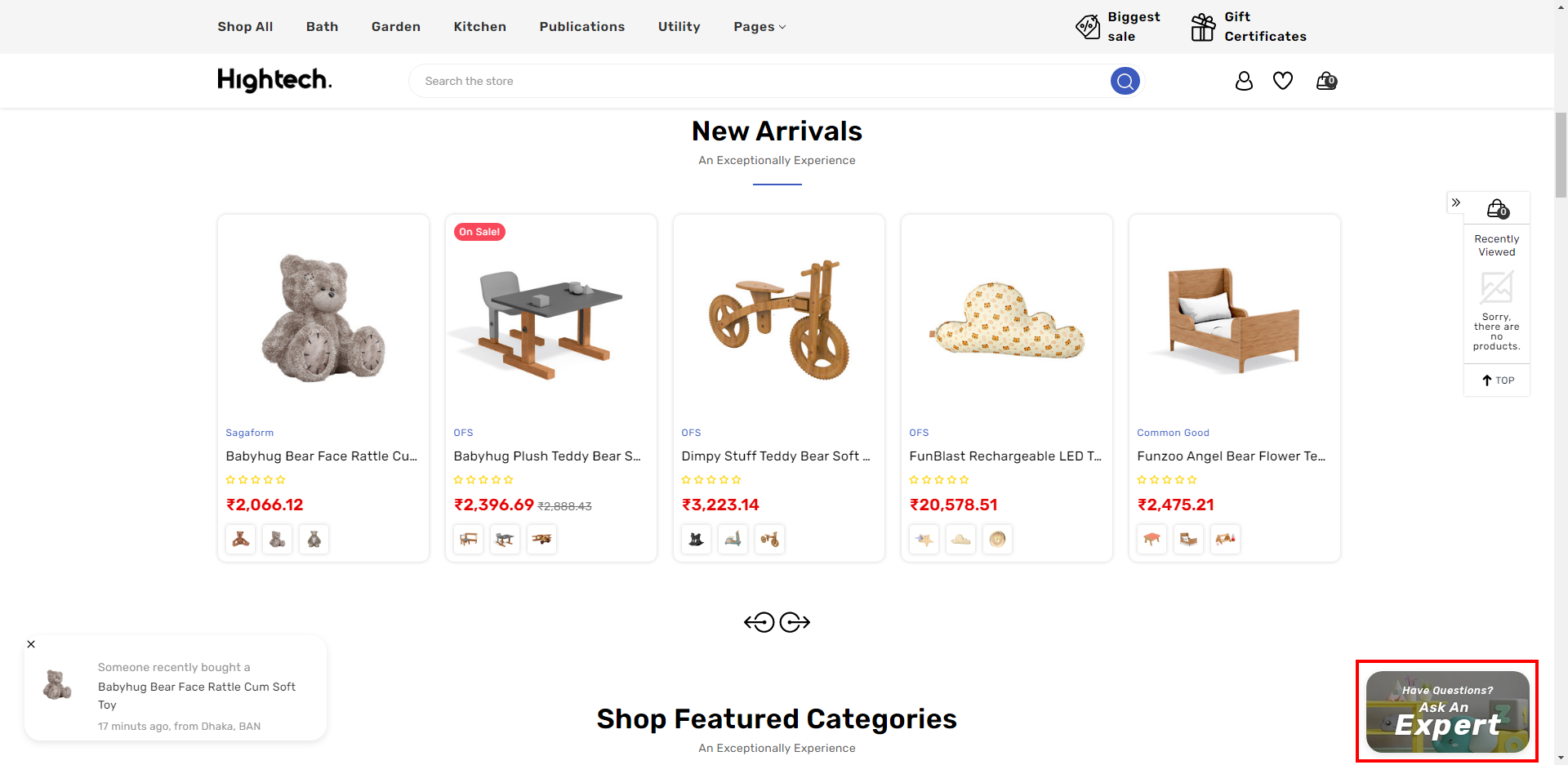Click the Sagaform brand link
Viewport: 1568px width, 765px height.
click(249, 433)
